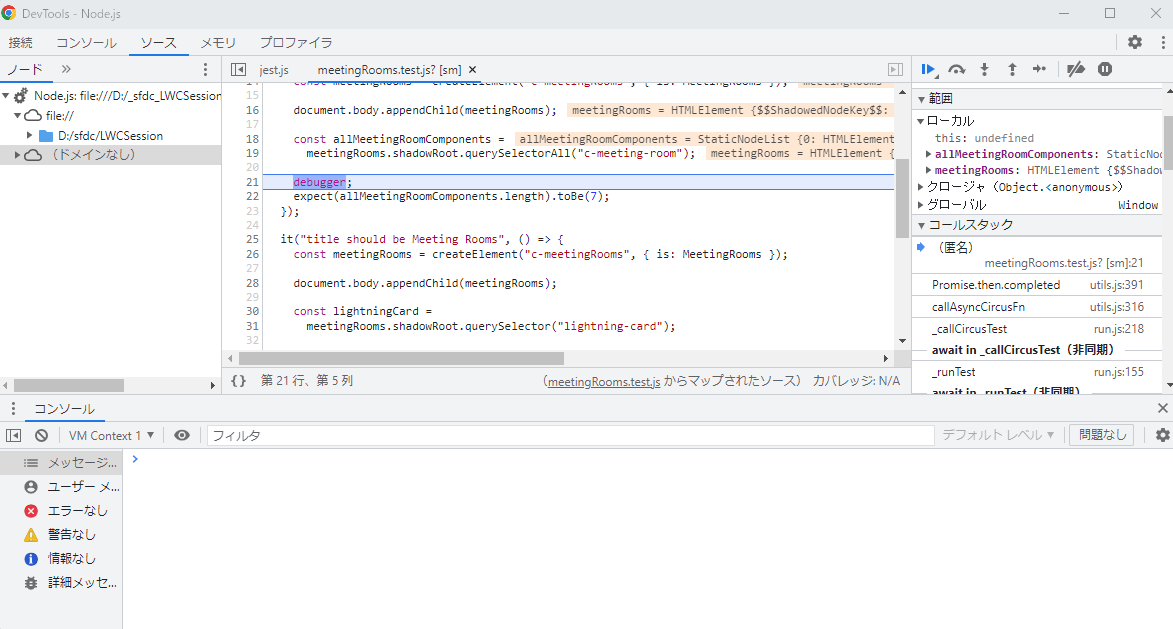Open DevTools settings gear
1173x629 pixels.
click(1135, 43)
